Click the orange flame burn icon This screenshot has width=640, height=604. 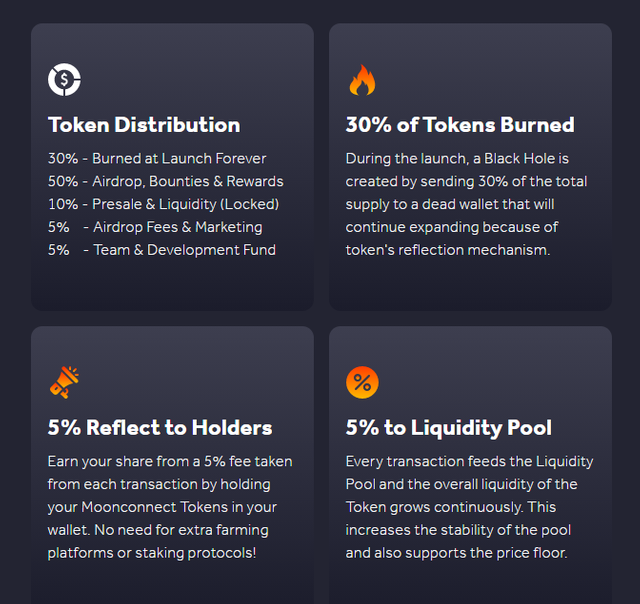coord(362,80)
